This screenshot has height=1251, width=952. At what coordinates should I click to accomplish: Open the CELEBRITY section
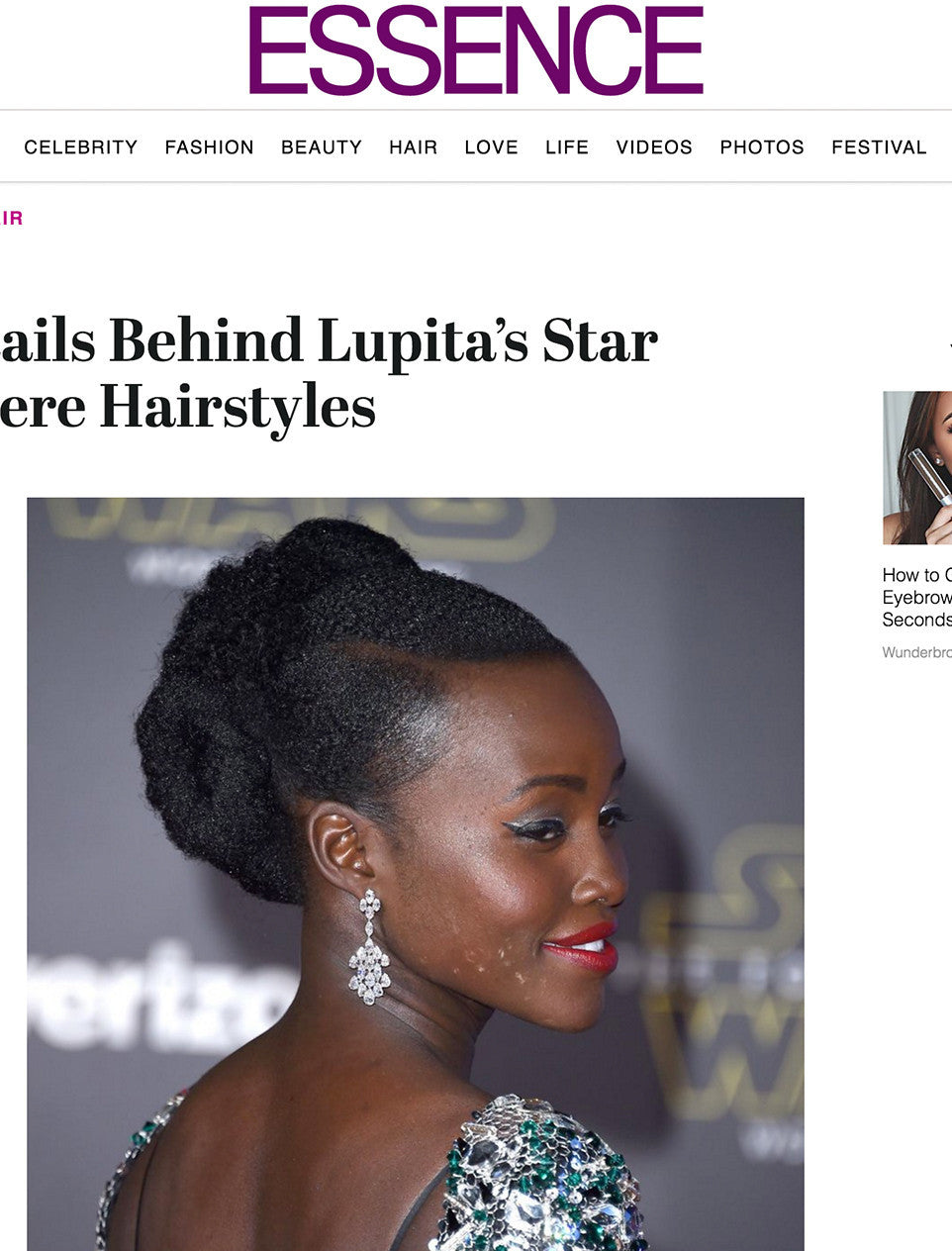click(x=81, y=147)
